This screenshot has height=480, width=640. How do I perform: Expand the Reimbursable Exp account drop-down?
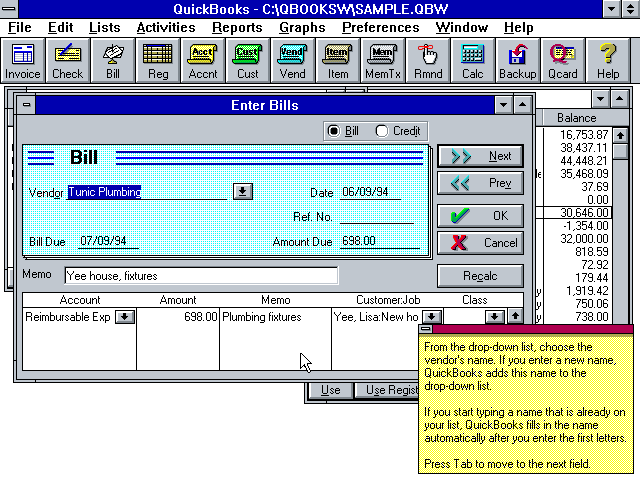pyautogui.click(x=124, y=317)
